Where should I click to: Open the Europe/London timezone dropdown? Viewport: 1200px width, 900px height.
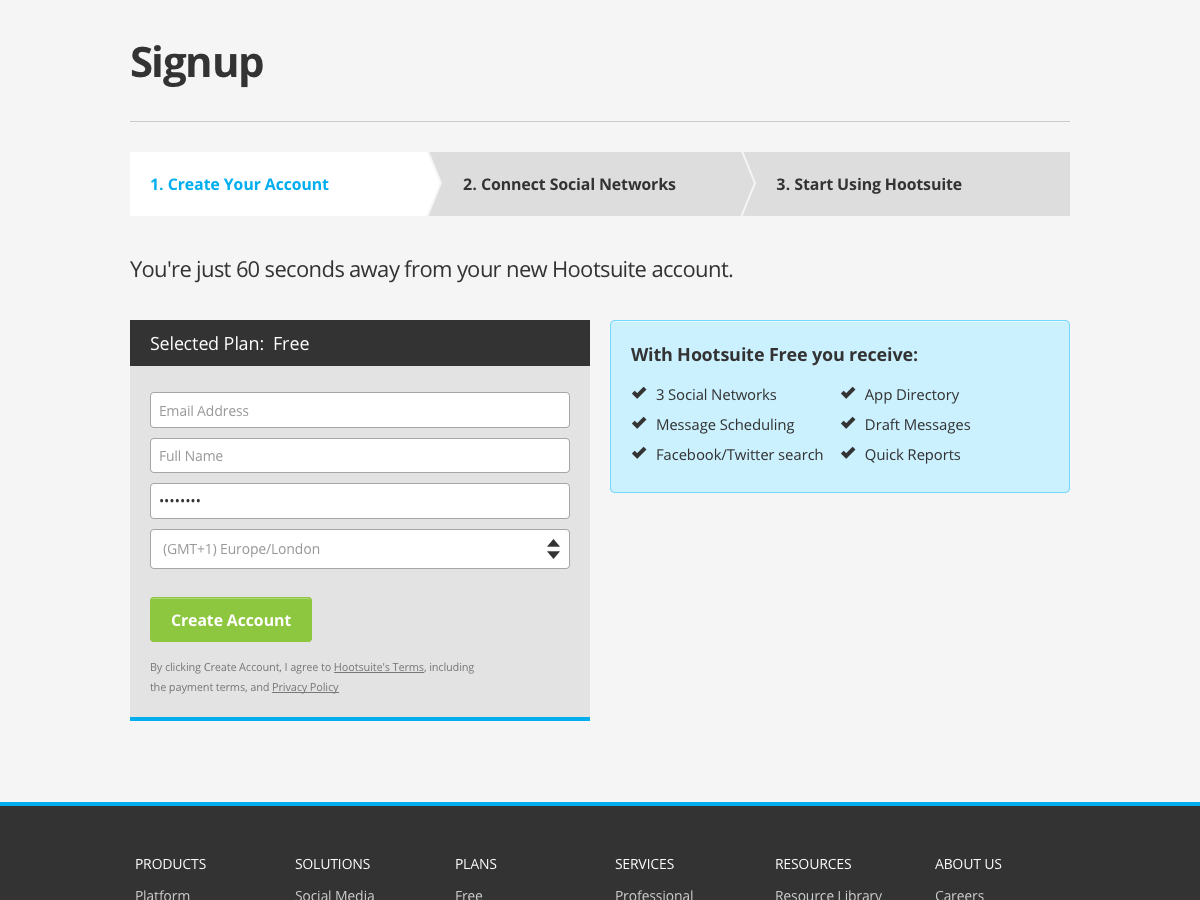[x=360, y=549]
